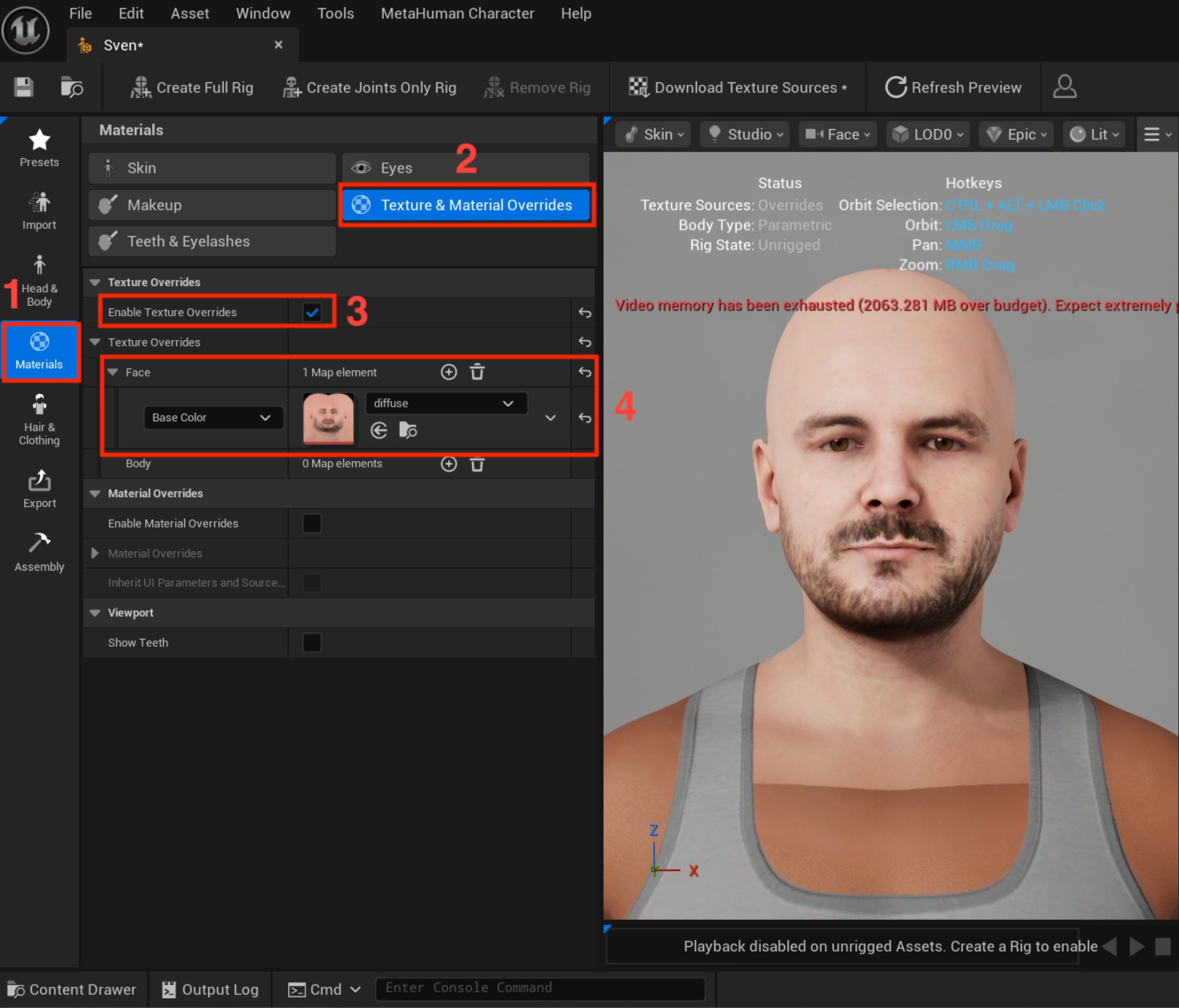Open the Face camera framing dropdown

[838, 134]
